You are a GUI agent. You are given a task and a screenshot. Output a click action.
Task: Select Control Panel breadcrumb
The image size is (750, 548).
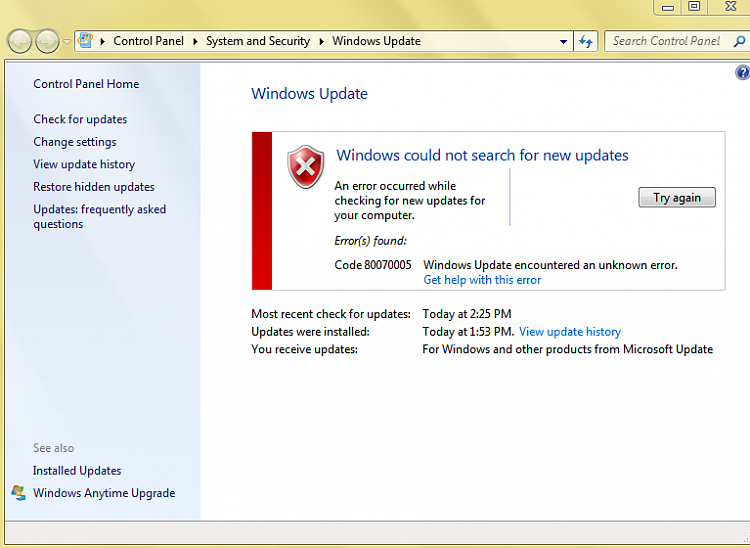[148, 41]
